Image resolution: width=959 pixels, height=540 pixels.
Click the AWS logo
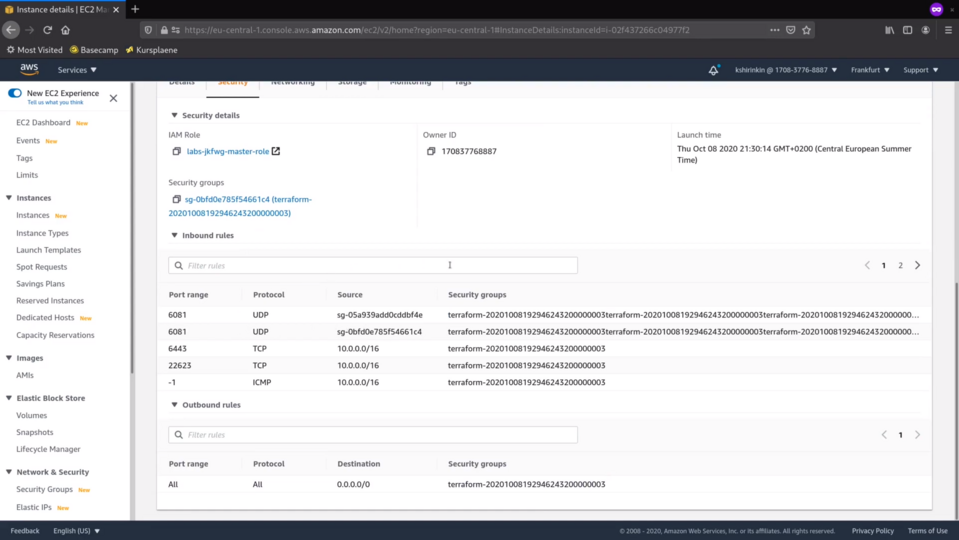29,69
